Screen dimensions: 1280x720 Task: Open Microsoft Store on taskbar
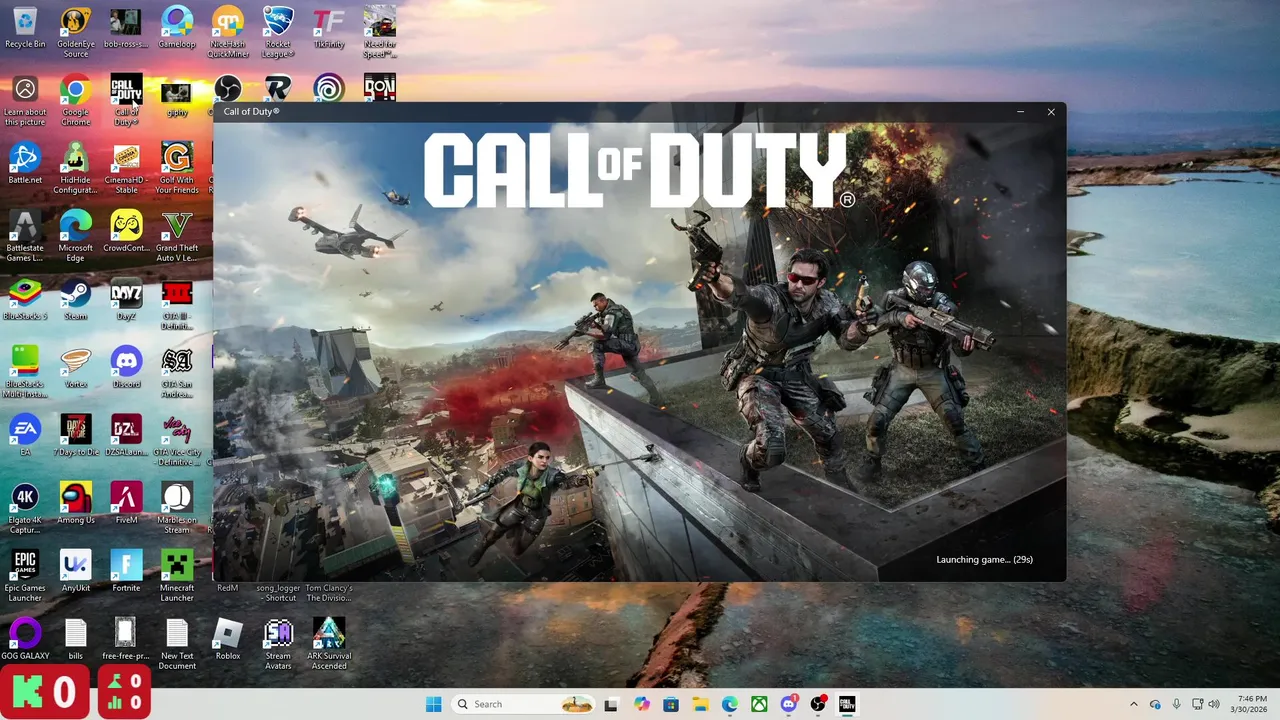tap(671, 704)
